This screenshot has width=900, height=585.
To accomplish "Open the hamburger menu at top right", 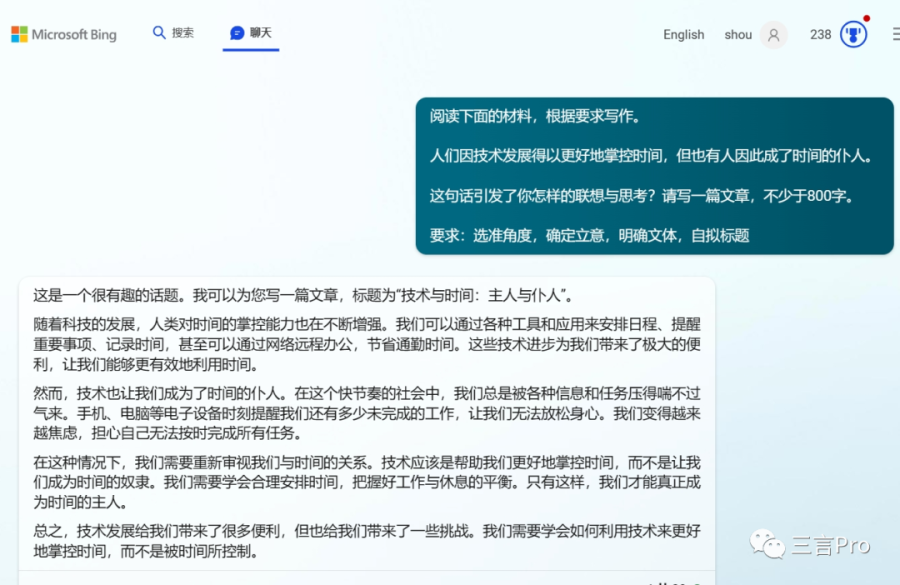I will (896, 34).
